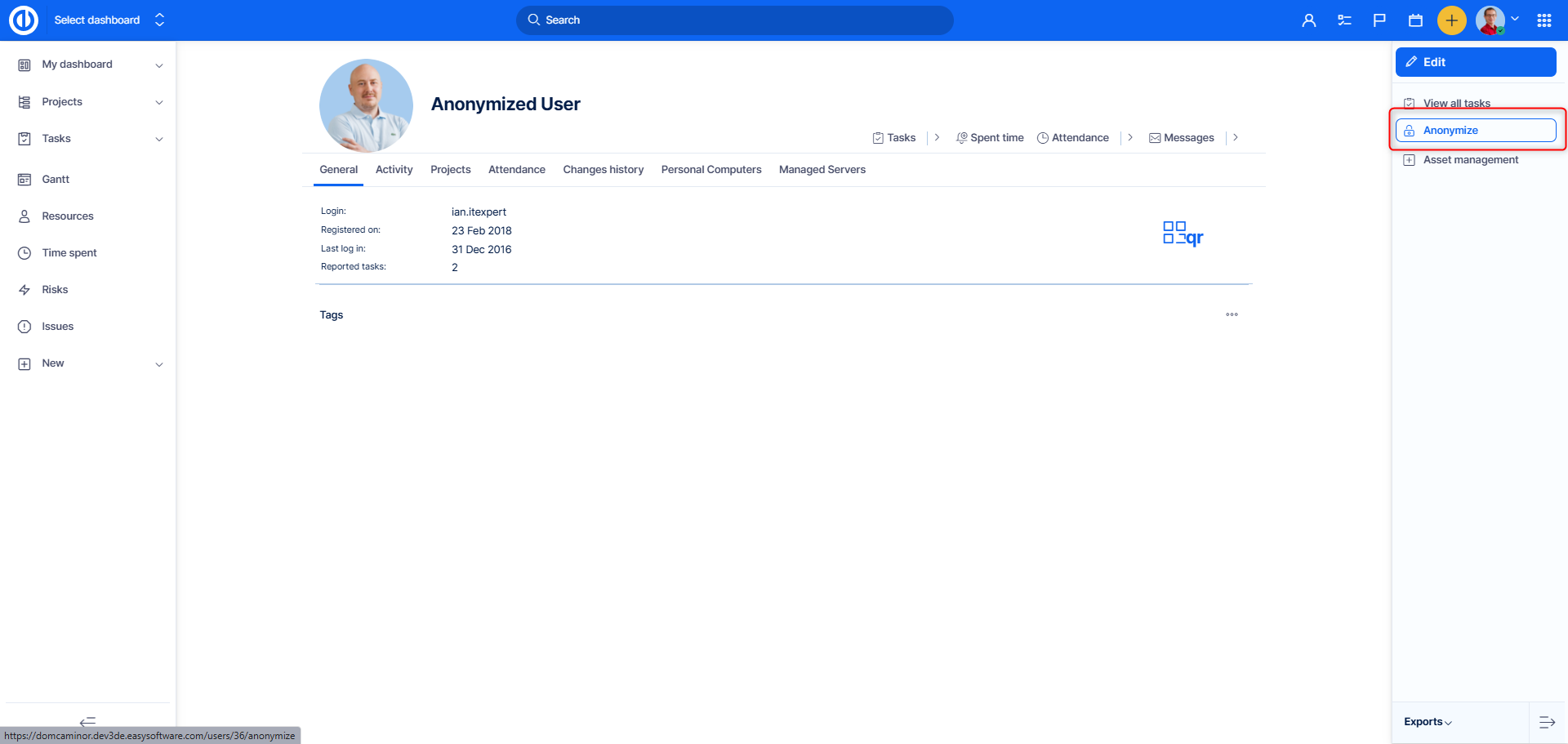Screen dimensions: 1568x744
Task: Collapse the right panel arrow icon
Action: click(x=1547, y=722)
